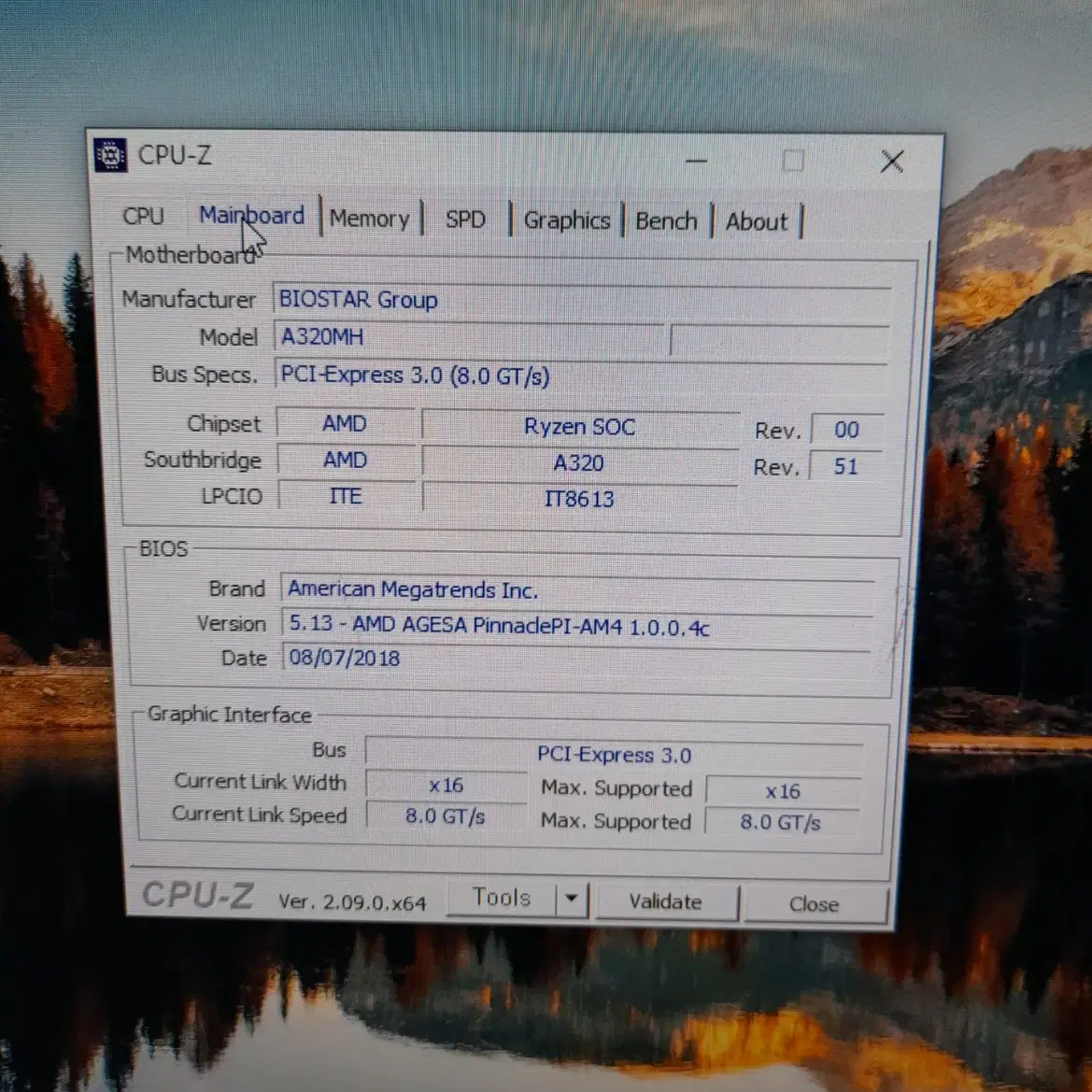1092x1092 pixels.
Task: Click Graphic Interface Bus PCI-Express 3.0 field
Action: pyautogui.click(x=615, y=755)
